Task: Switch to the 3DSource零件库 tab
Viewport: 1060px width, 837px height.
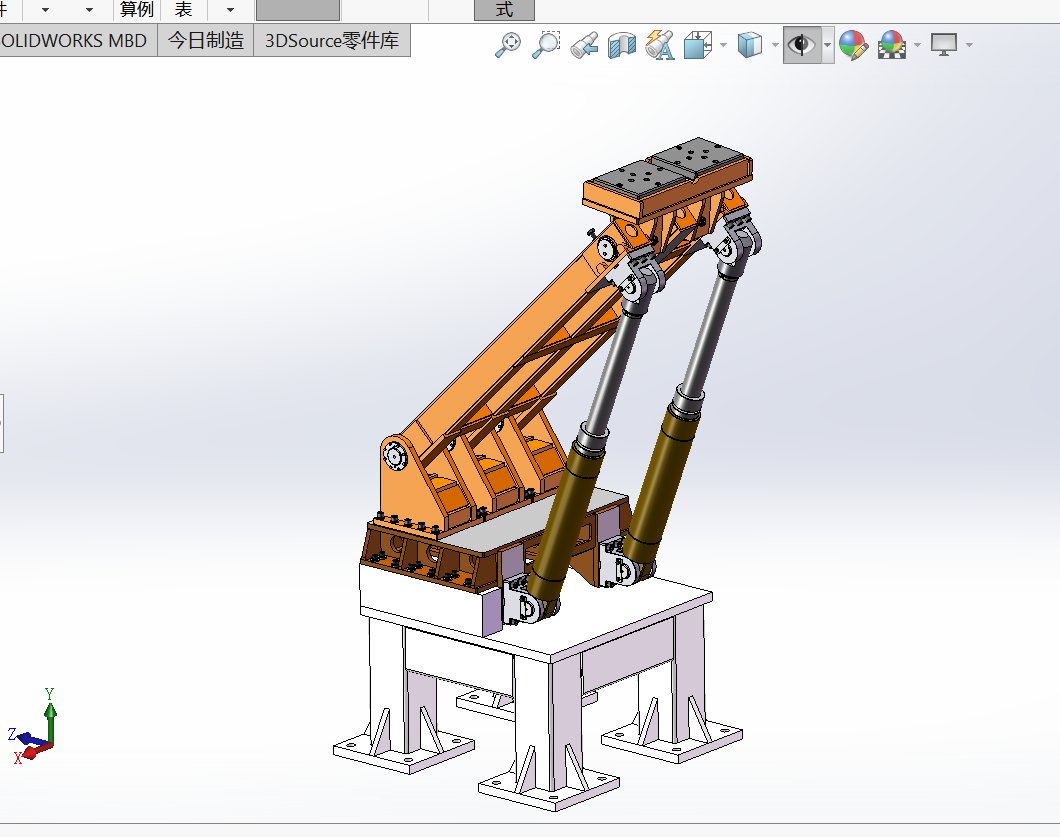Action: pos(332,41)
